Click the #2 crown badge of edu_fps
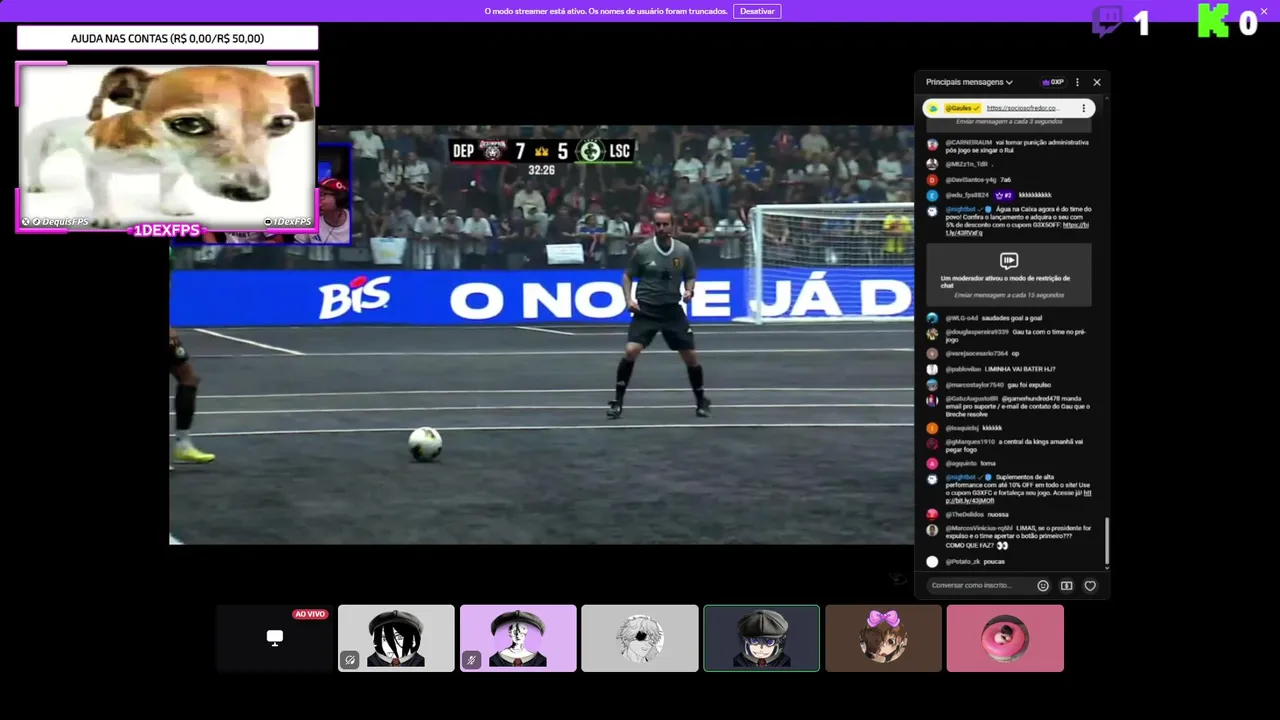The image size is (1280, 720). (x=1003, y=195)
